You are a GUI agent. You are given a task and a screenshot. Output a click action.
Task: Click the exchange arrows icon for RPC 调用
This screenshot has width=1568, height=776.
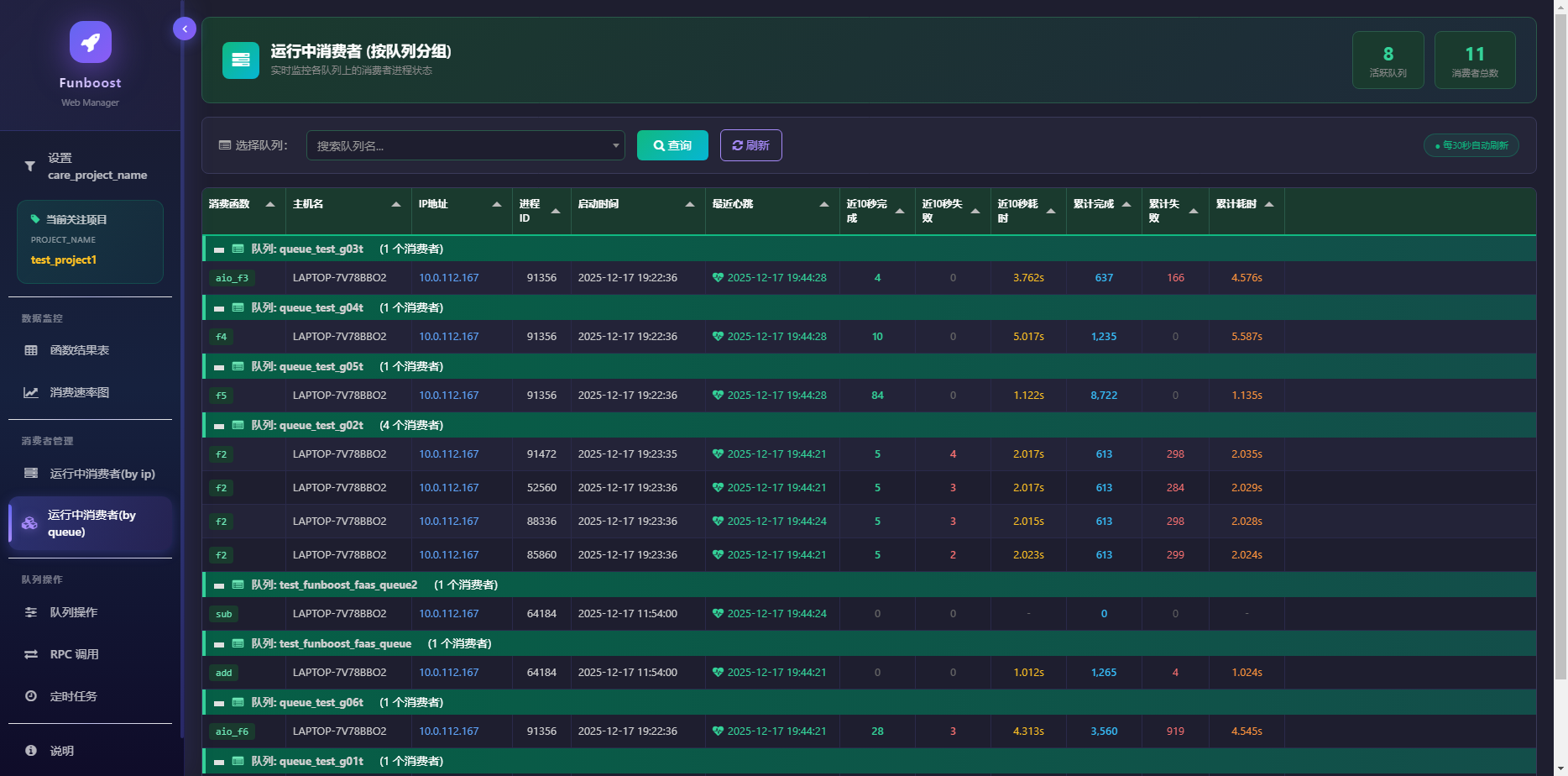click(x=31, y=654)
